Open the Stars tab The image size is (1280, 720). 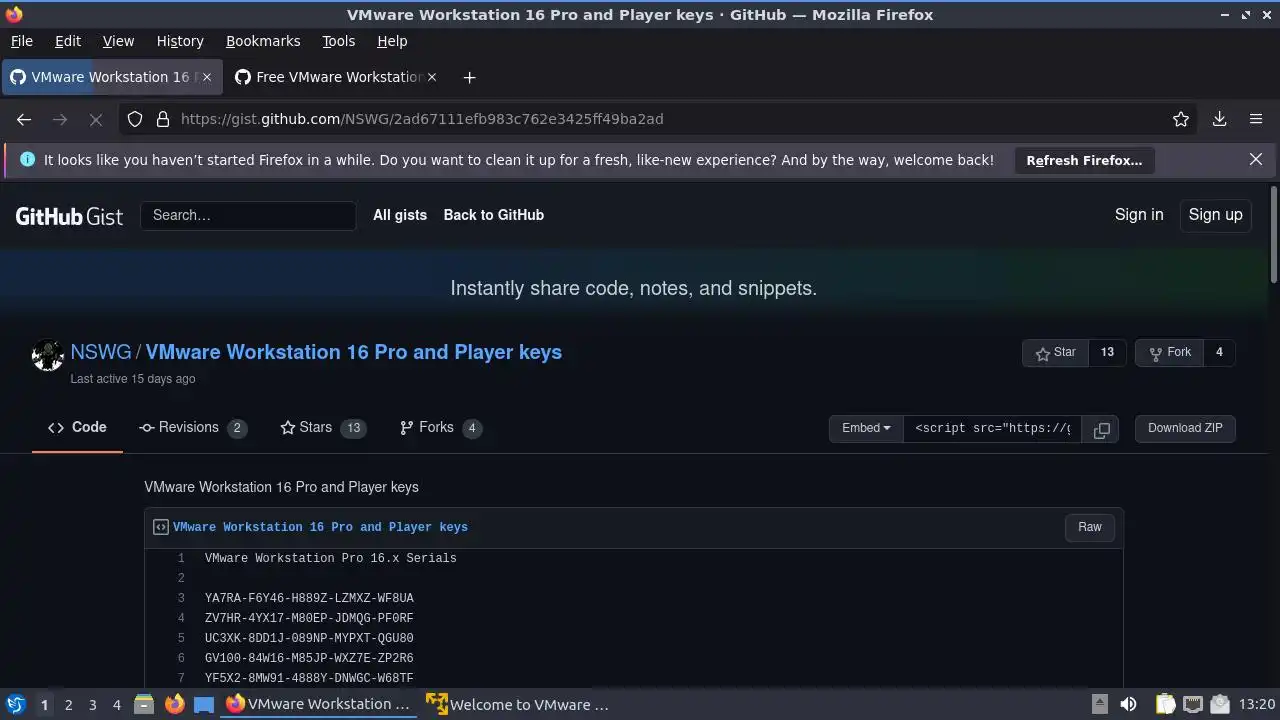[x=323, y=428]
